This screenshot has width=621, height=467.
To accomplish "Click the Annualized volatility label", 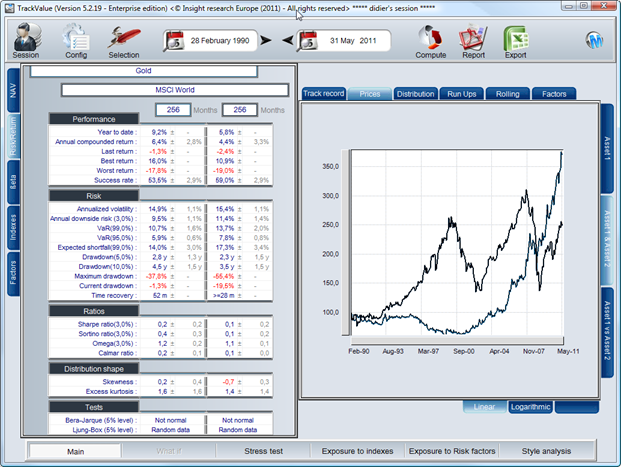I will (107, 209).
